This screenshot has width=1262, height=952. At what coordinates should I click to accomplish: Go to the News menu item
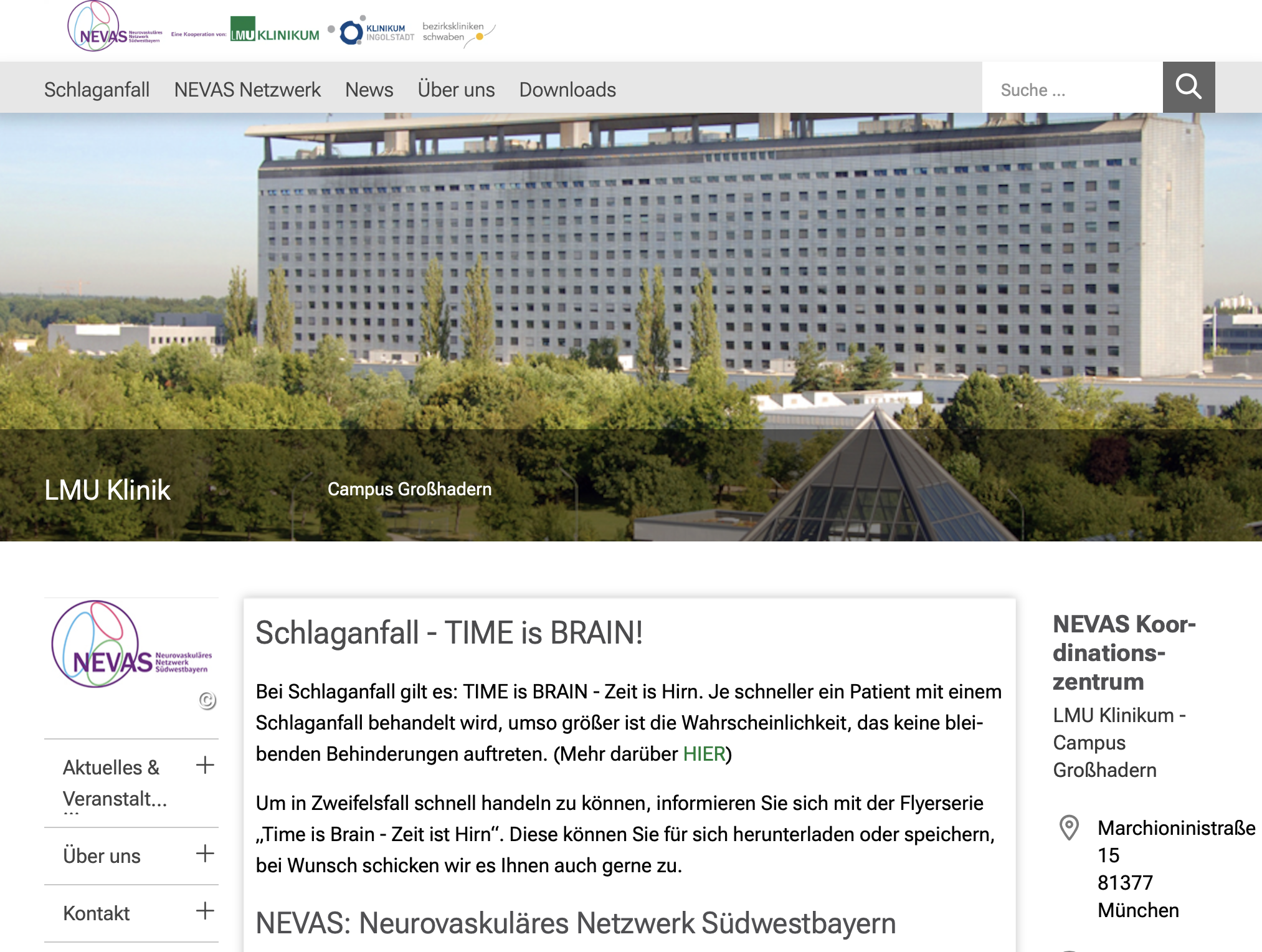coord(369,90)
